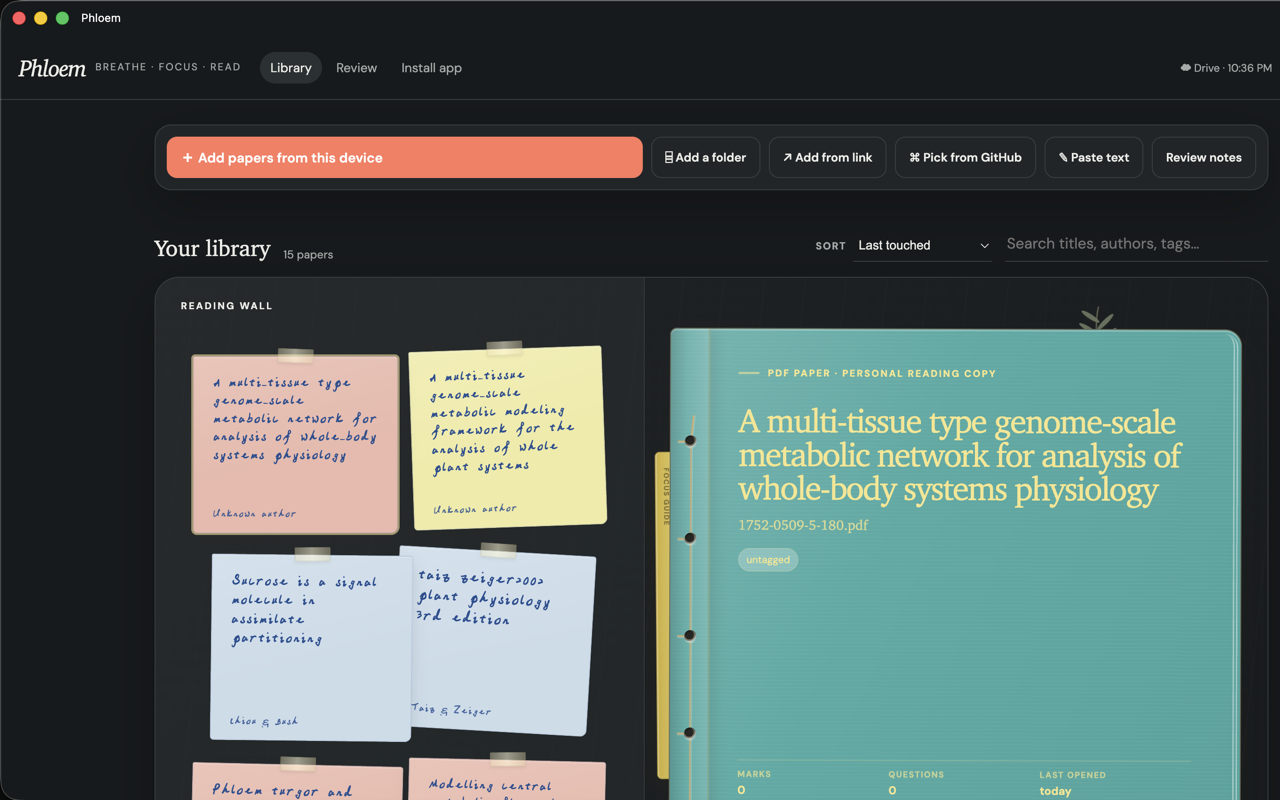Click Pick from GitHub button

(965, 158)
